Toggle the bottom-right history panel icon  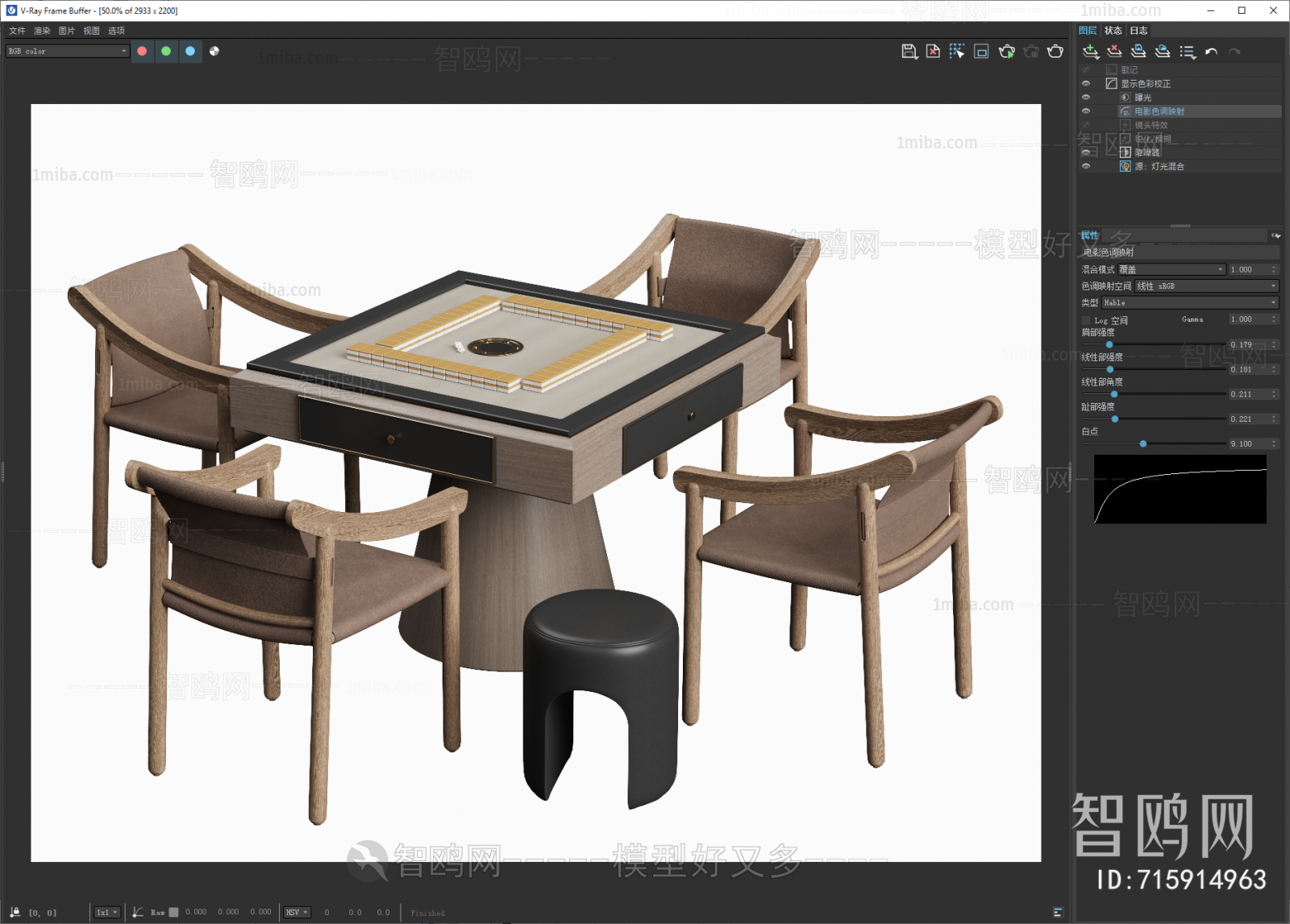[1058, 912]
